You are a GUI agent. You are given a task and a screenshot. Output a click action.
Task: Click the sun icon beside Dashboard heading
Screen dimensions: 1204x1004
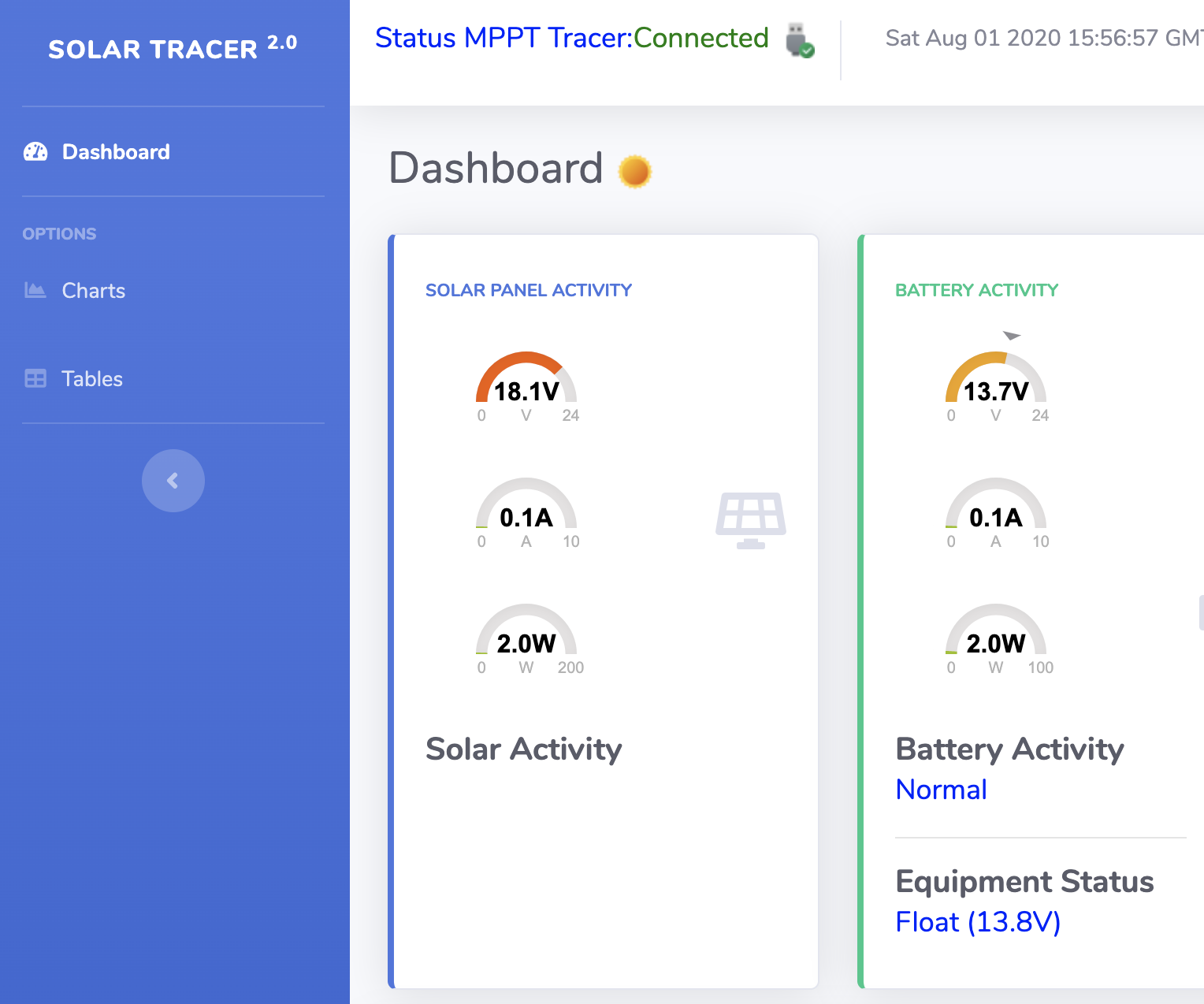(634, 170)
